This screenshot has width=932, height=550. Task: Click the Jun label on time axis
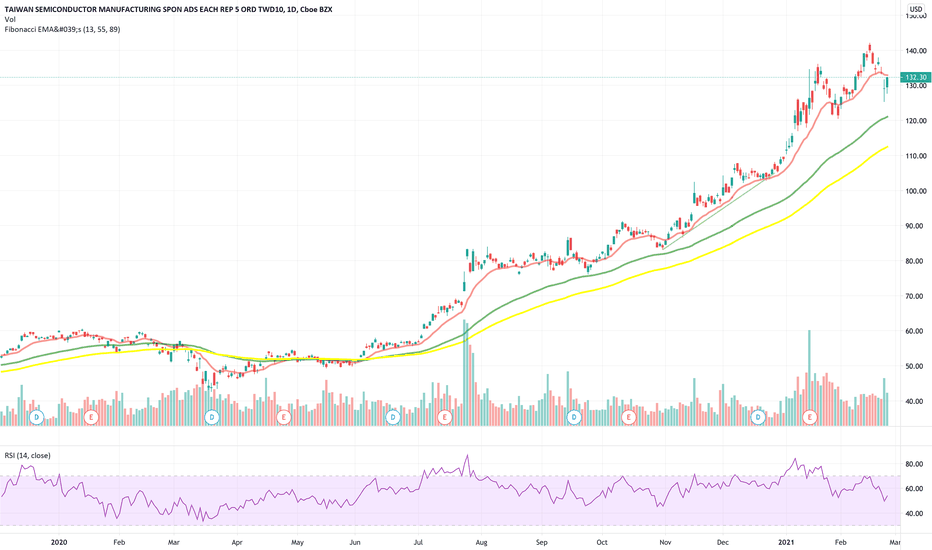(354, 542)
